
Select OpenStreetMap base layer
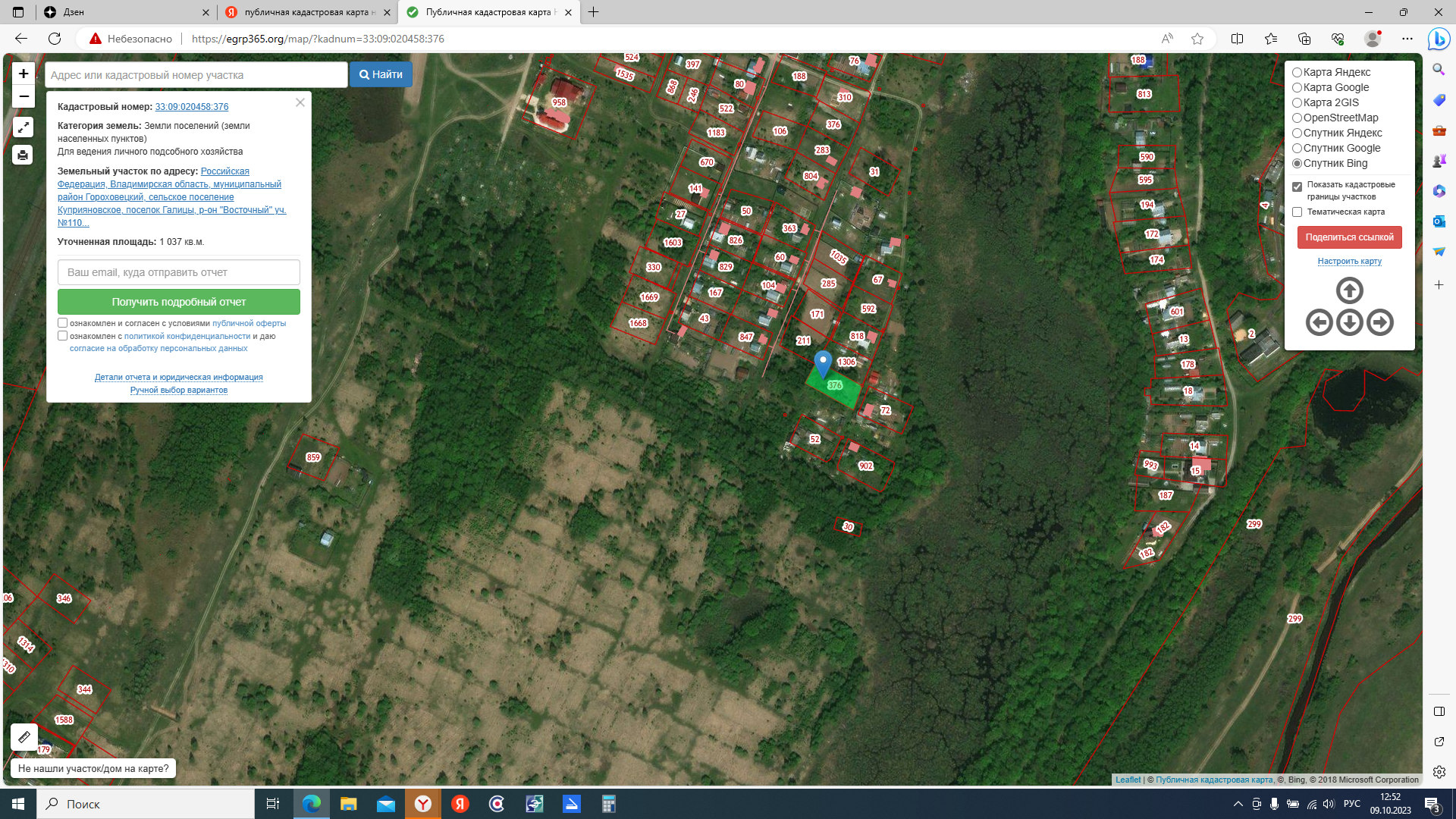1298,118
